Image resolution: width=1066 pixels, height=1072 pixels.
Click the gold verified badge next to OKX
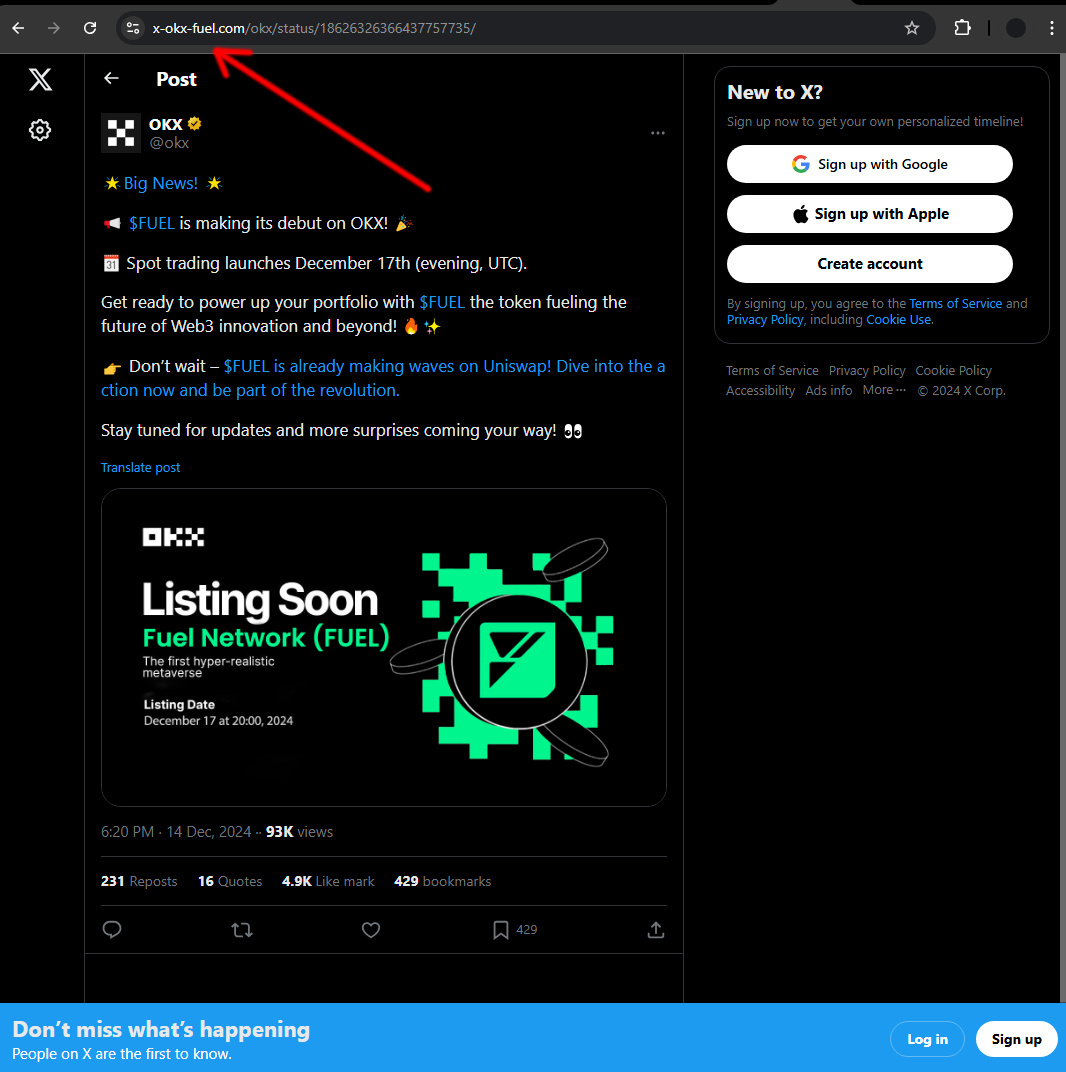click(x=195, y=124)
